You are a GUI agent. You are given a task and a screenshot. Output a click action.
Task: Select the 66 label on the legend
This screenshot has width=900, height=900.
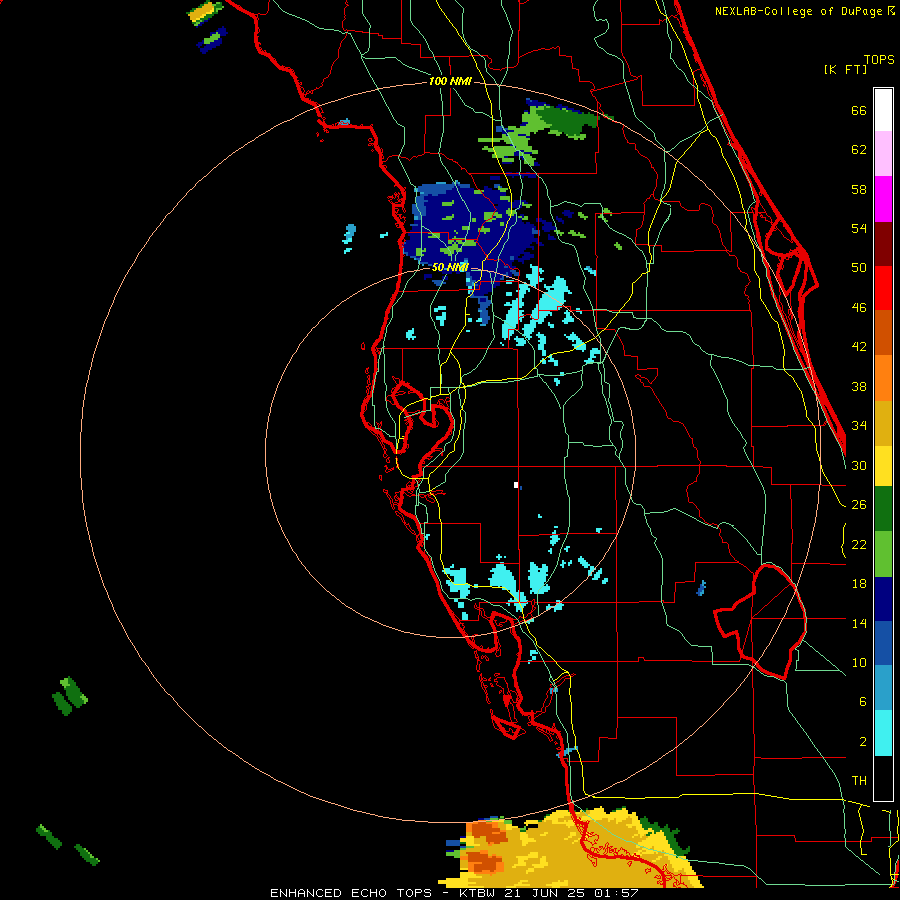click(x=859, y=111)
